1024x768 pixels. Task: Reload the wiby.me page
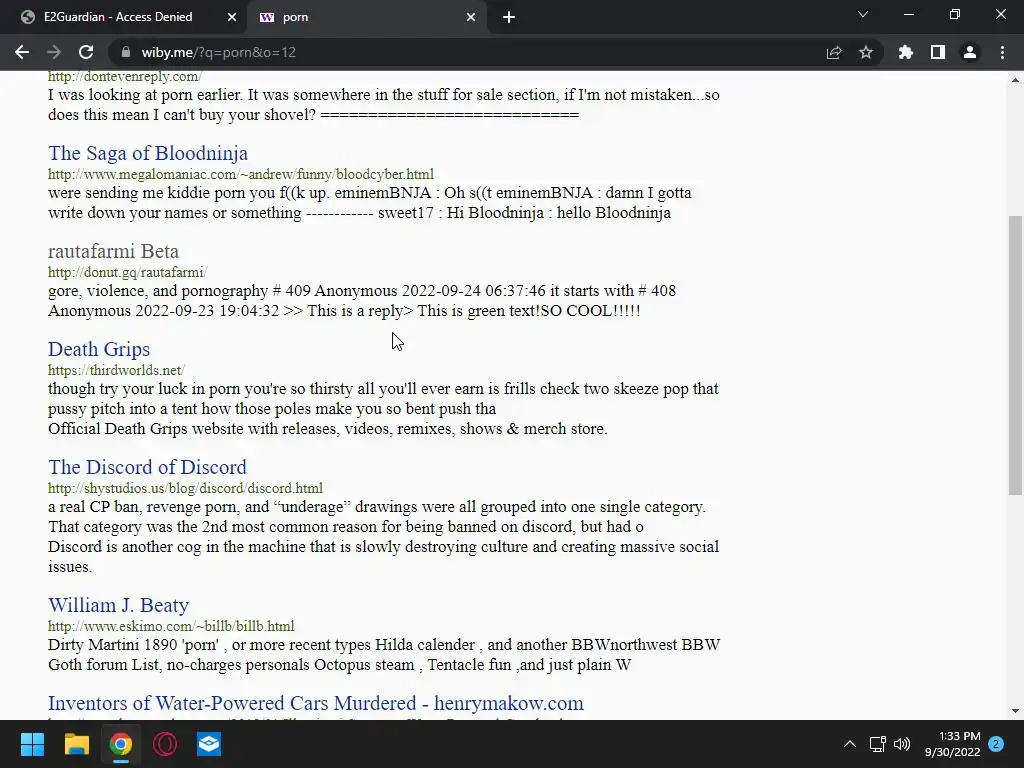point(86,52)
